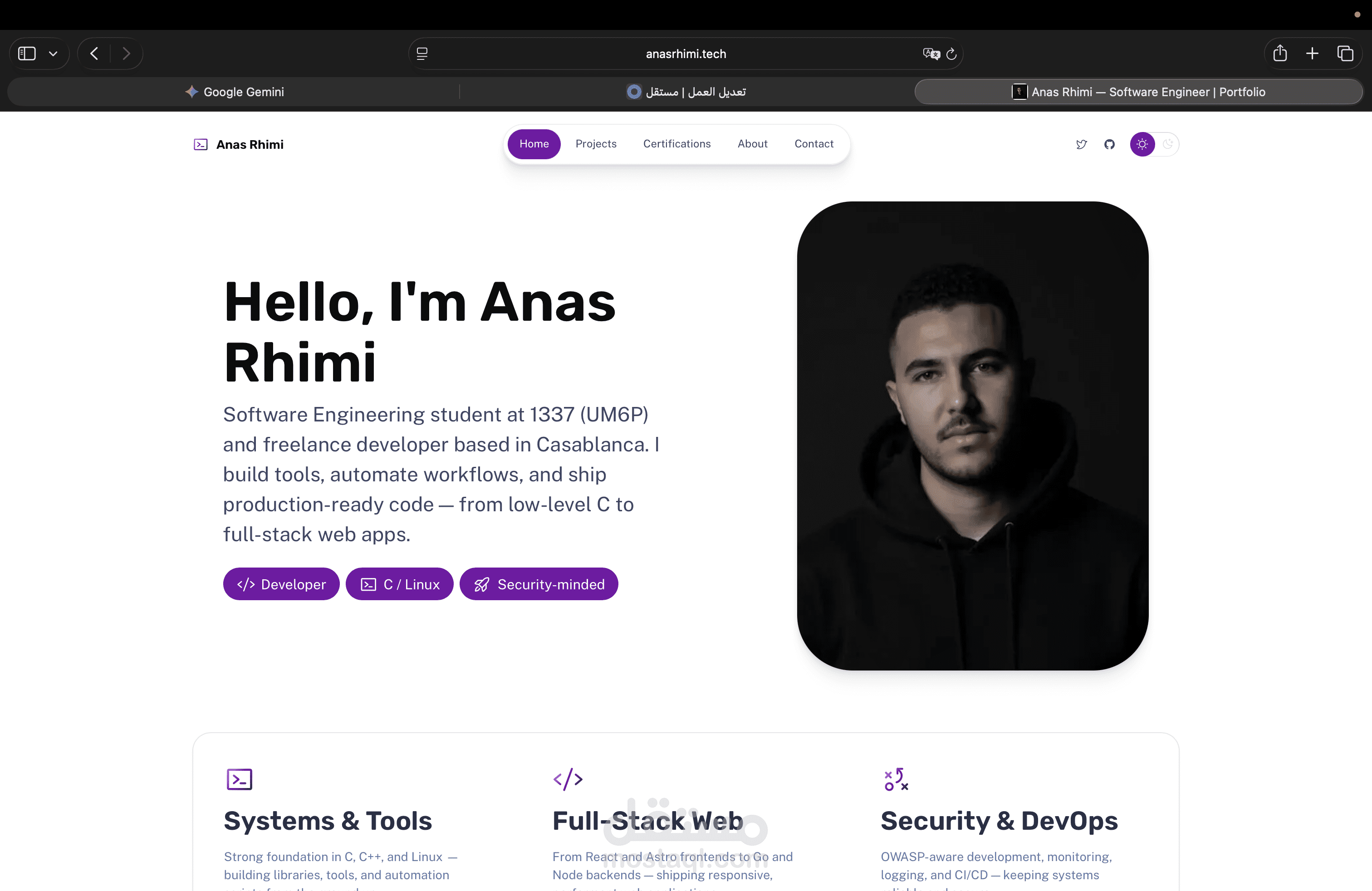Screen dimensions: 1372x891
Task: Open the Projects nav item
Action: (x=596, y=143)
